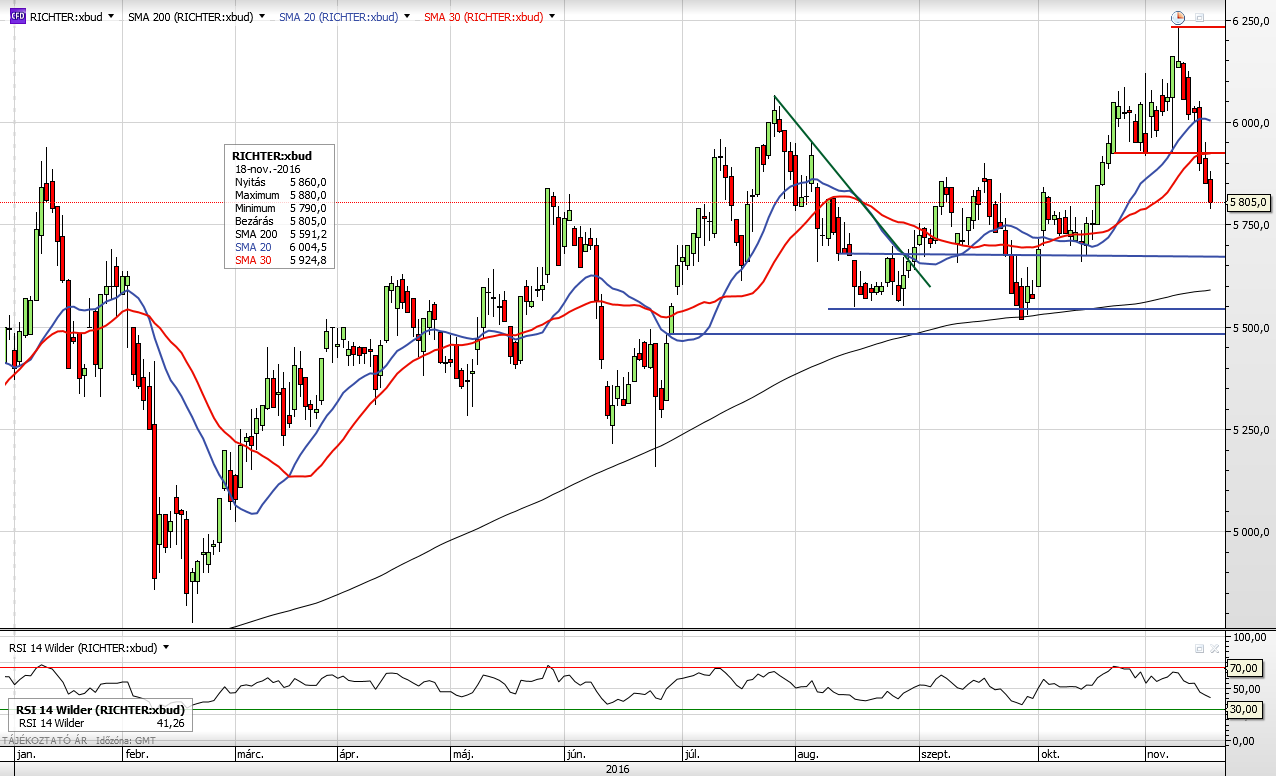Click the júl. month label on the time axis
The image size is (1276, 776).
point(693,754)
